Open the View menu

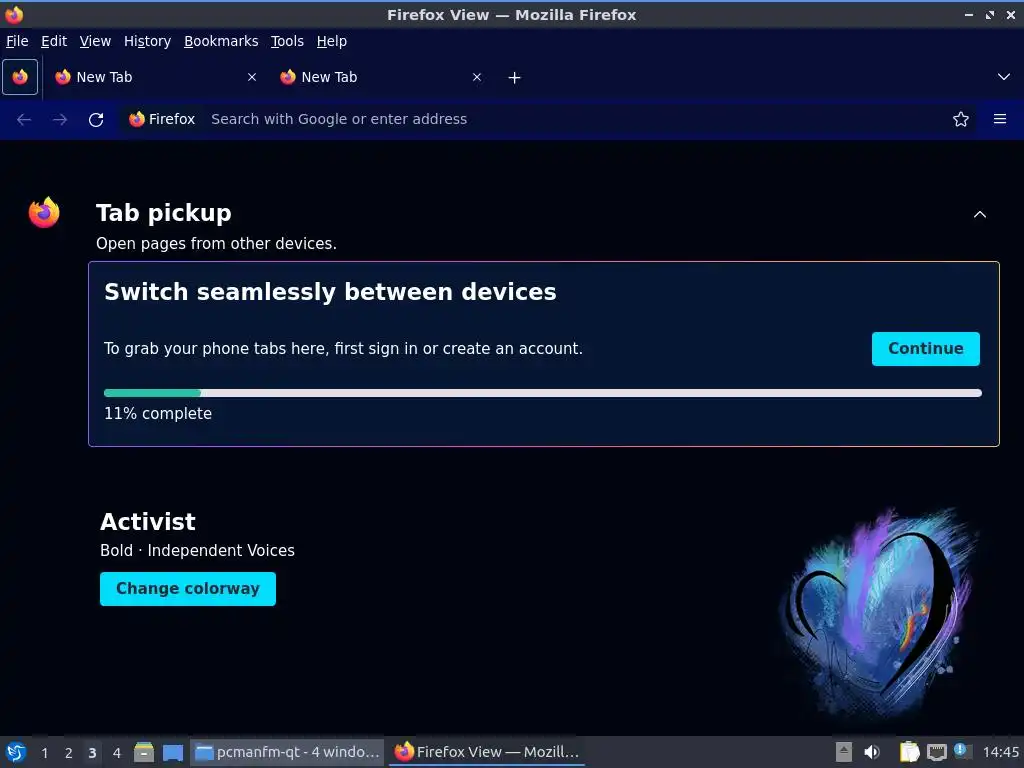(95, 41)
